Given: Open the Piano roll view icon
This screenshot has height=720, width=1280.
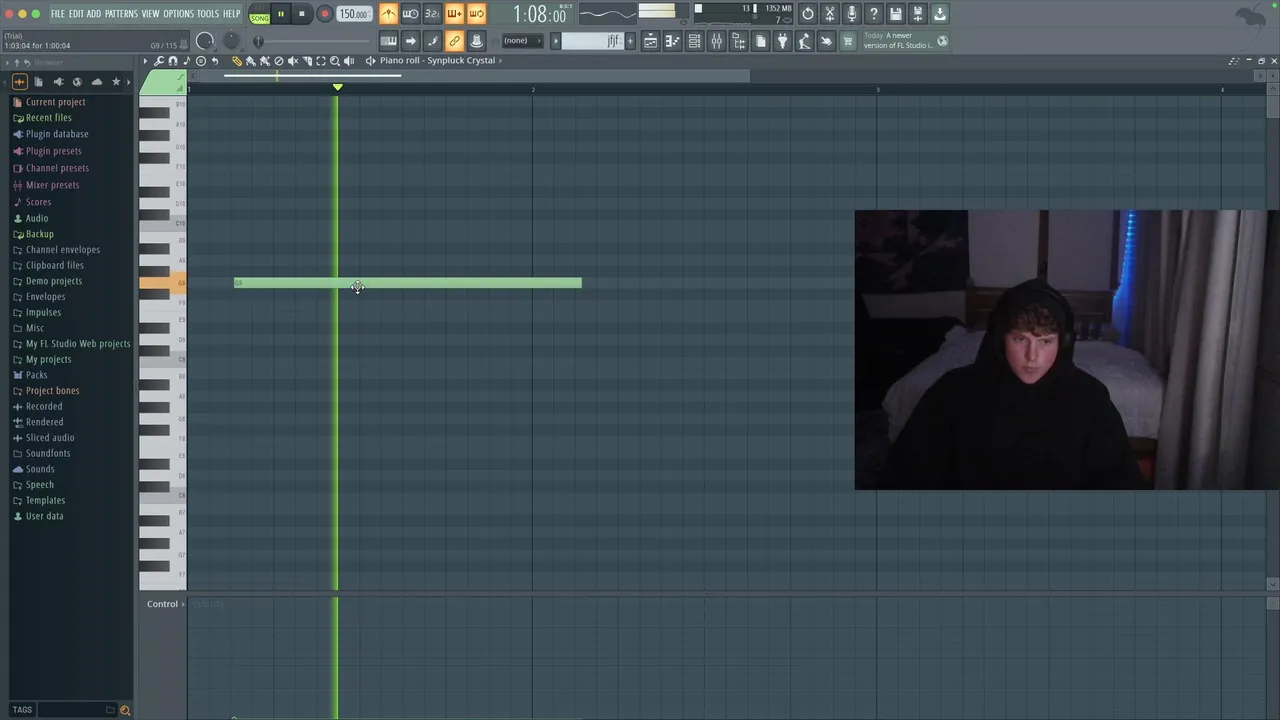Looking at the screenshot, I should click(672, 41).
